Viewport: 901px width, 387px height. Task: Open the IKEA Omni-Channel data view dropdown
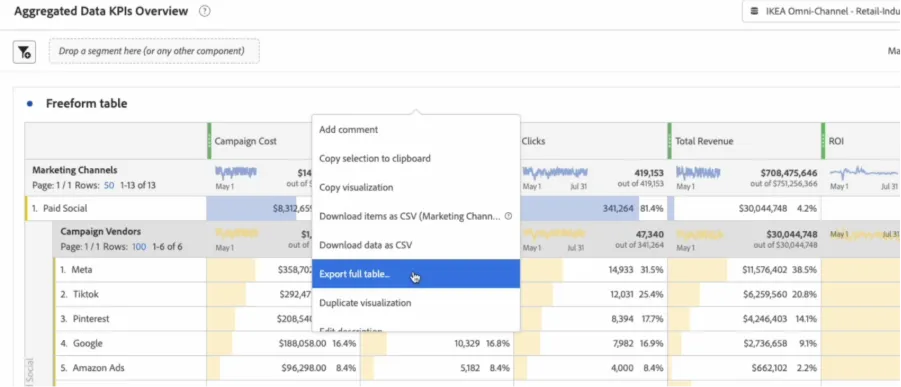(x=822, y=11)
